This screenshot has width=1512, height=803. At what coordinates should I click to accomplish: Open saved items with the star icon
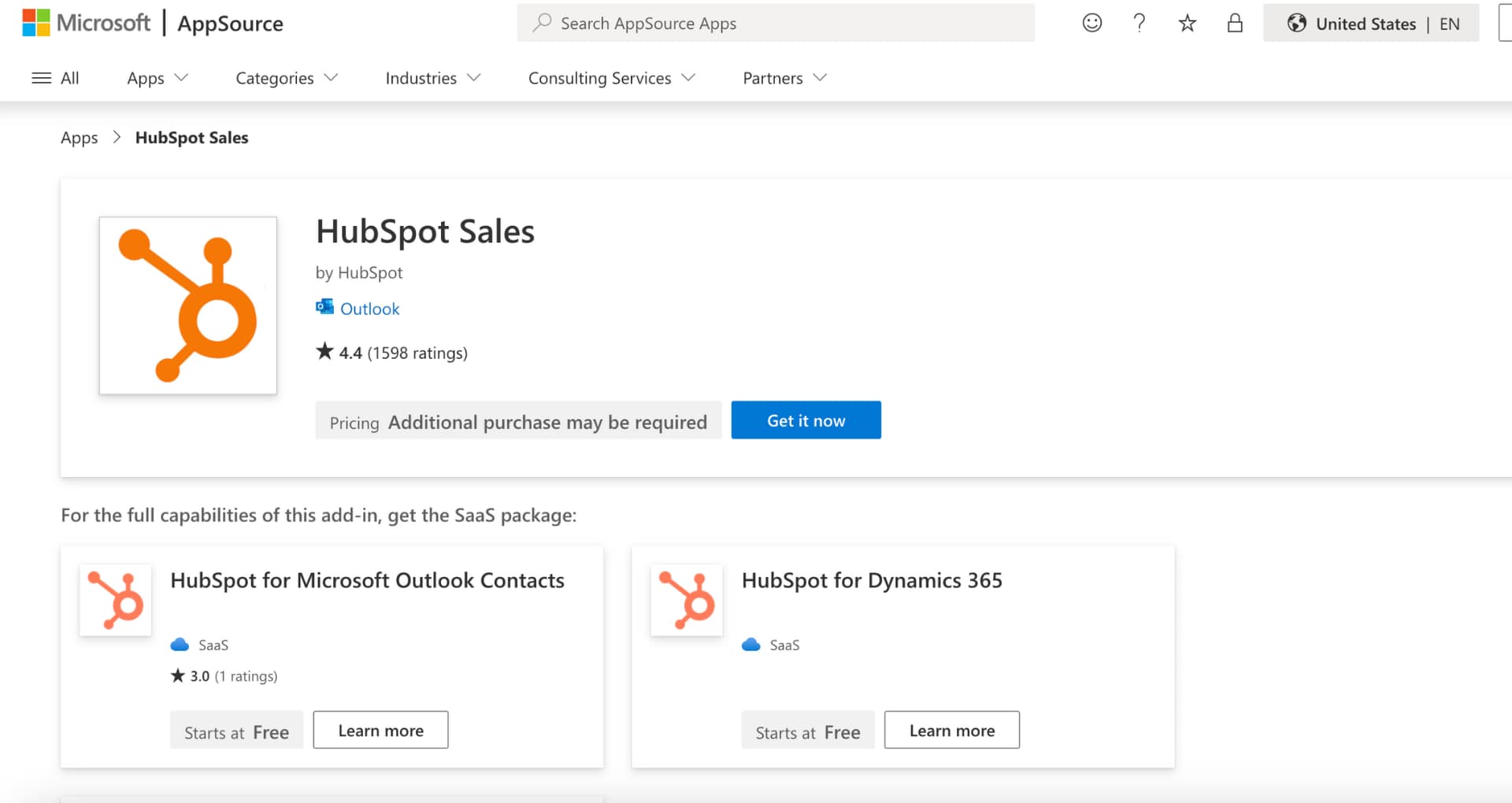click(1187, 23)
